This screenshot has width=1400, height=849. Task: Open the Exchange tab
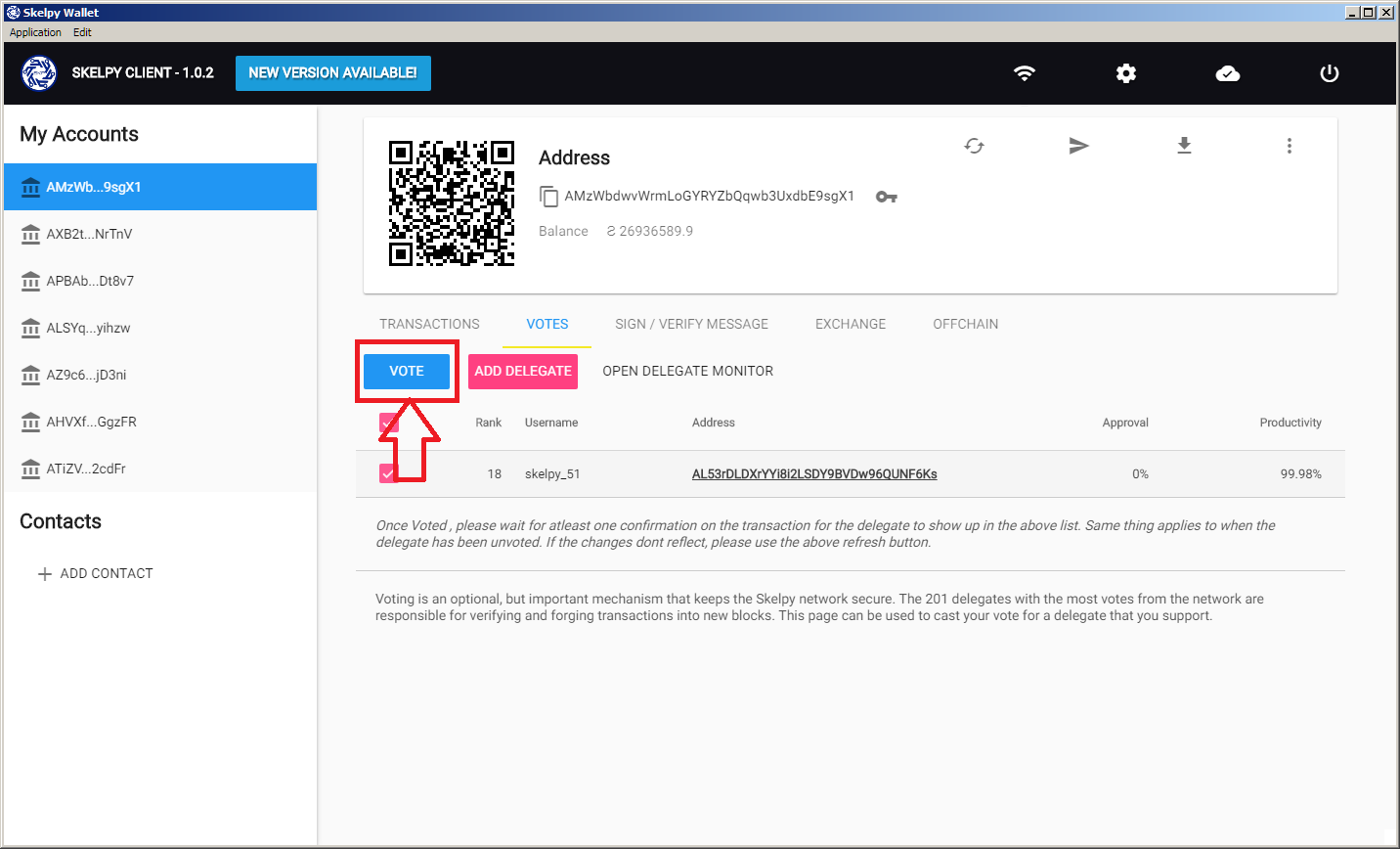click(x=851, y=324)
